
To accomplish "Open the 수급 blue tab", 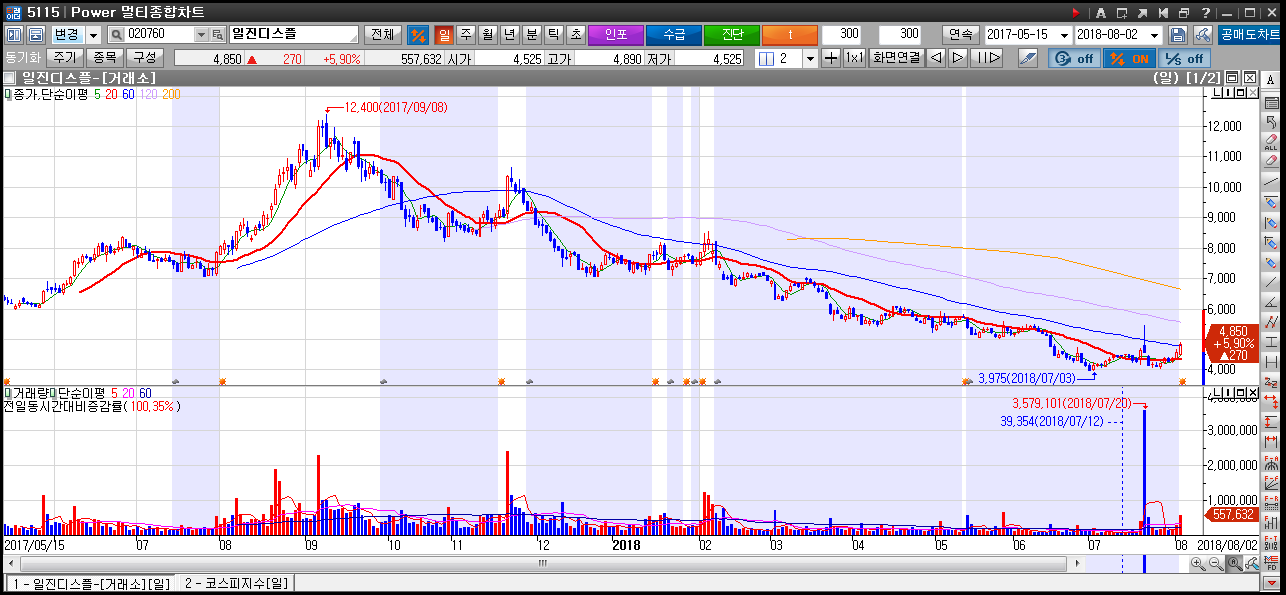I will click(x=674, y=34).
